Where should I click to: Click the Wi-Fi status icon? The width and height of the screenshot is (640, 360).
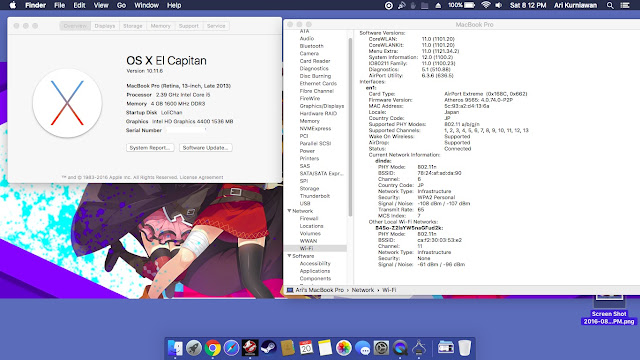[485, 5]
